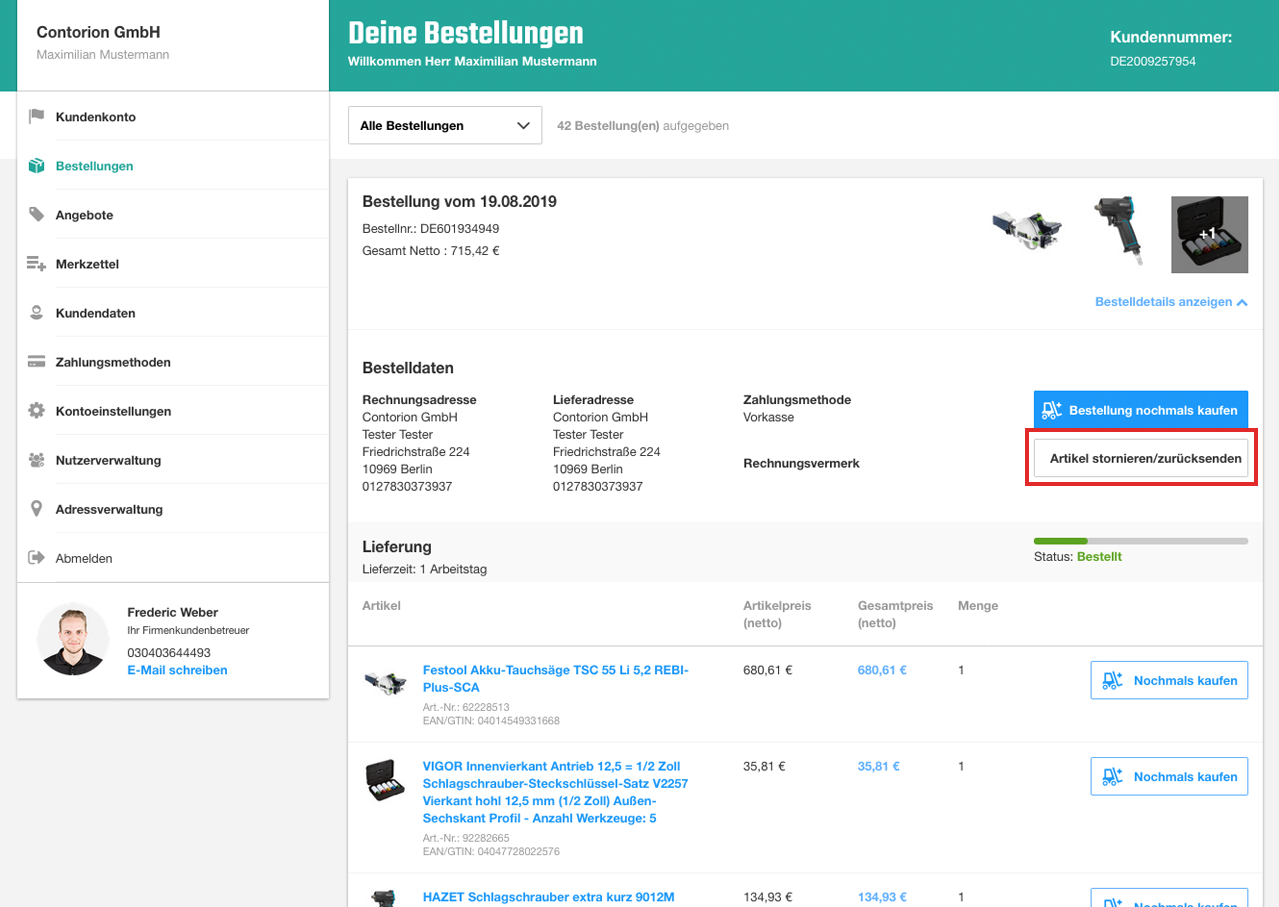Click the Bestellung vom 19.08.2019 heading
This screenshot has height=907, width=1279.
coord(460,202)
